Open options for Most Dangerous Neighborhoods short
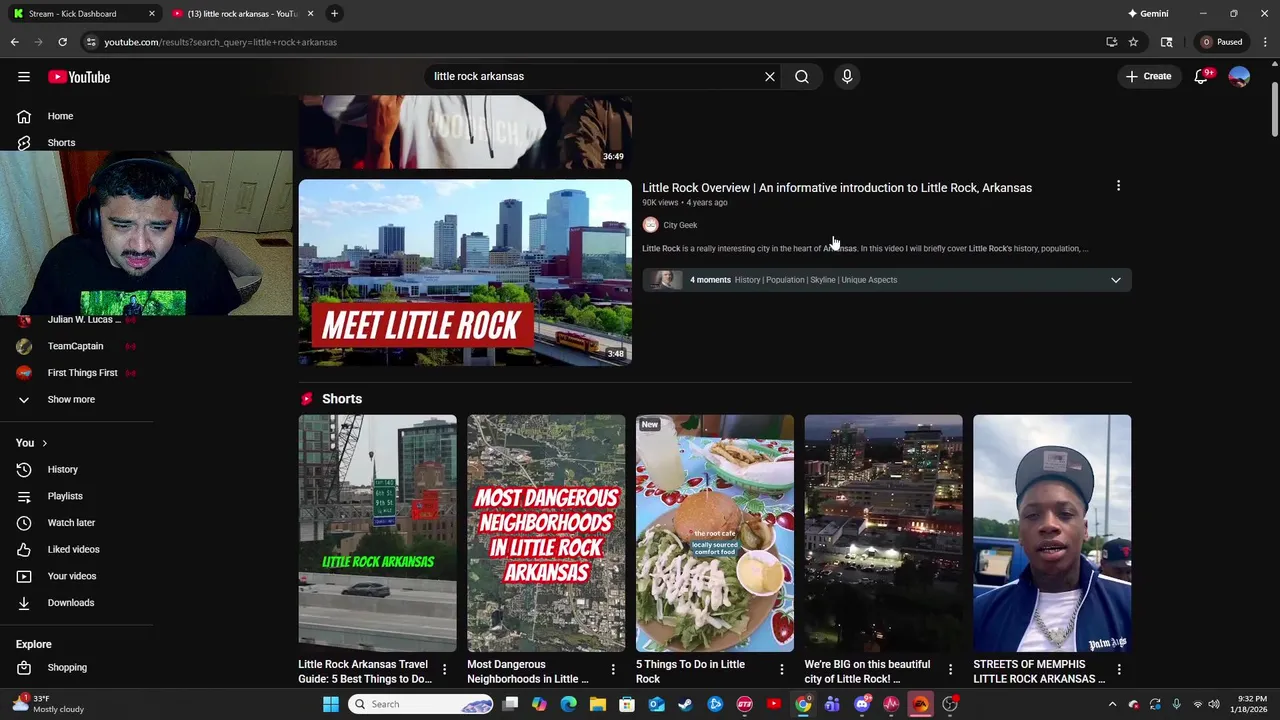This screenshot has width=1280, height=720. [x=614, y=670]
